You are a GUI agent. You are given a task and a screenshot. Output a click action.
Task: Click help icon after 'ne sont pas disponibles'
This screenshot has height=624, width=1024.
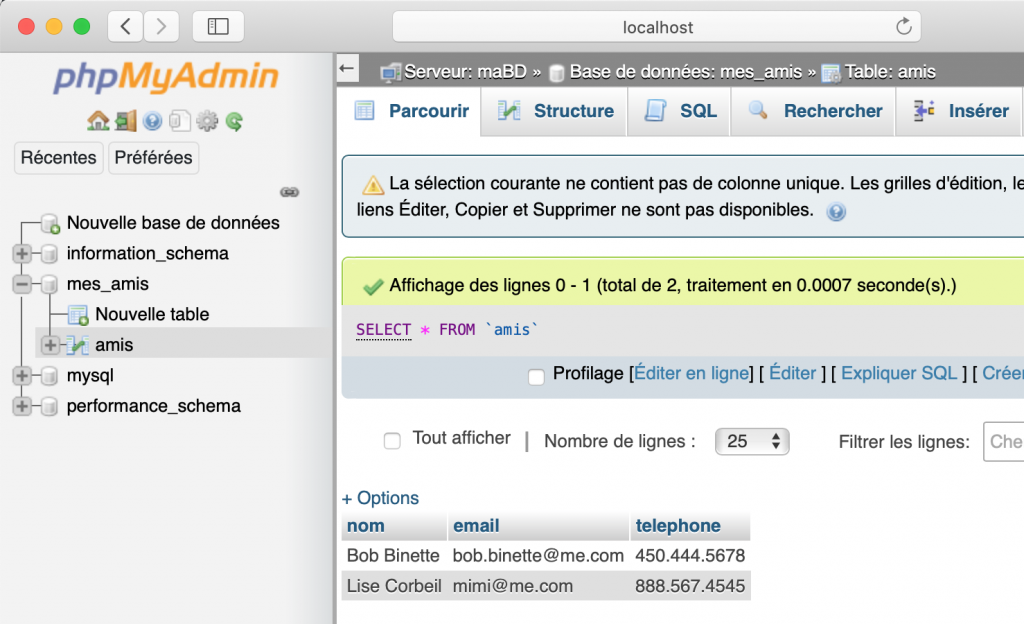pos(836,212)
